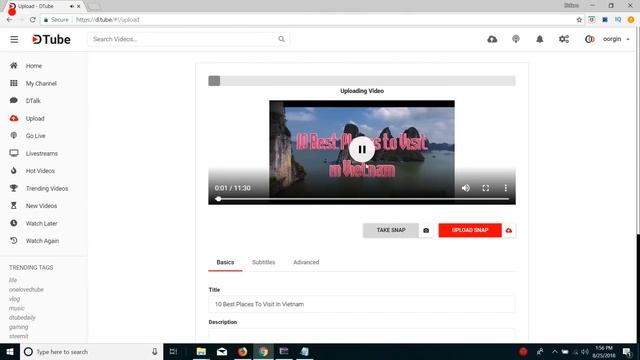Click the user avatar icon

coord(589,39)
